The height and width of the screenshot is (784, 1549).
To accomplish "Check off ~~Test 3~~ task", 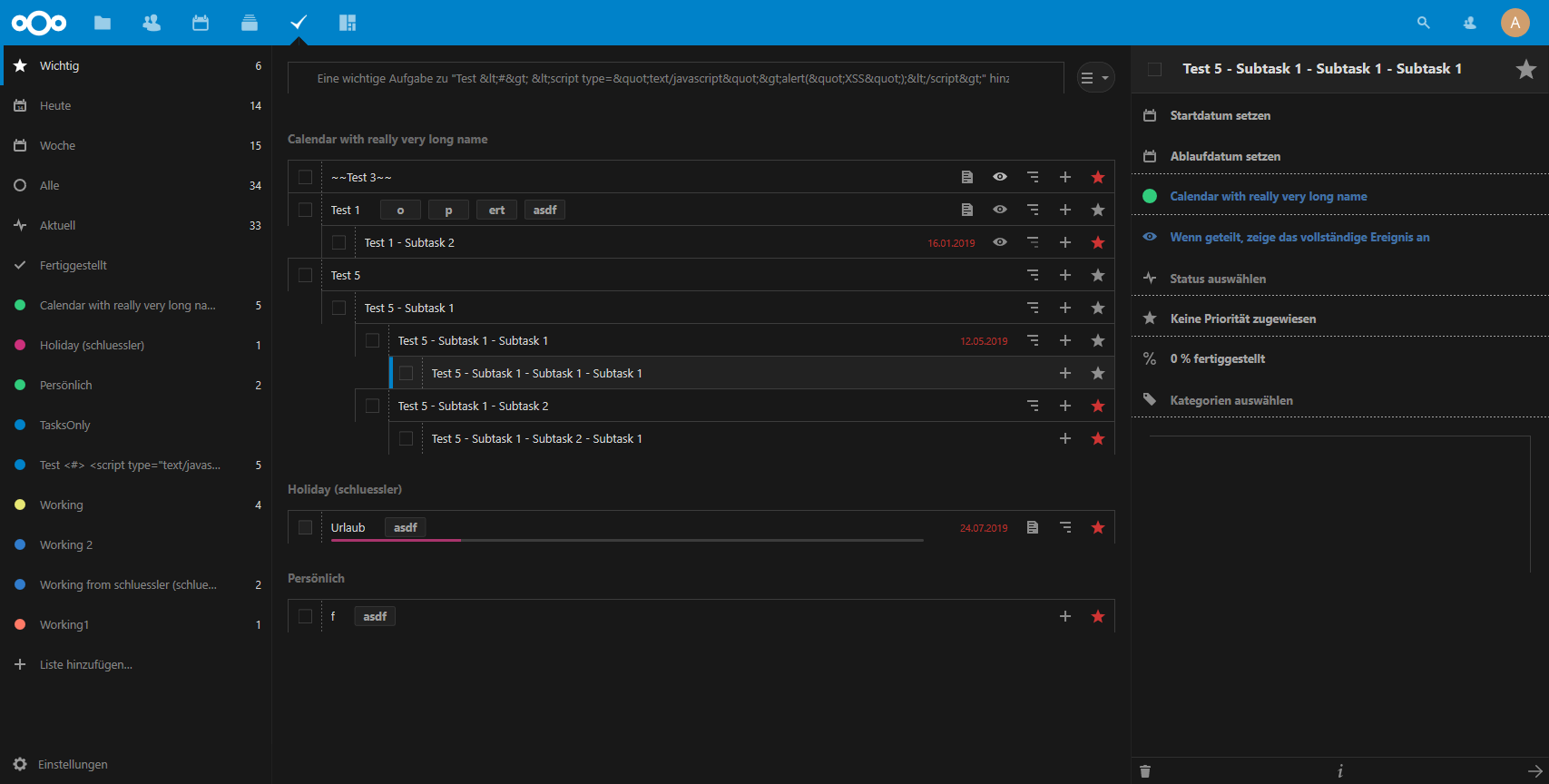I will (x=305, y=177).
